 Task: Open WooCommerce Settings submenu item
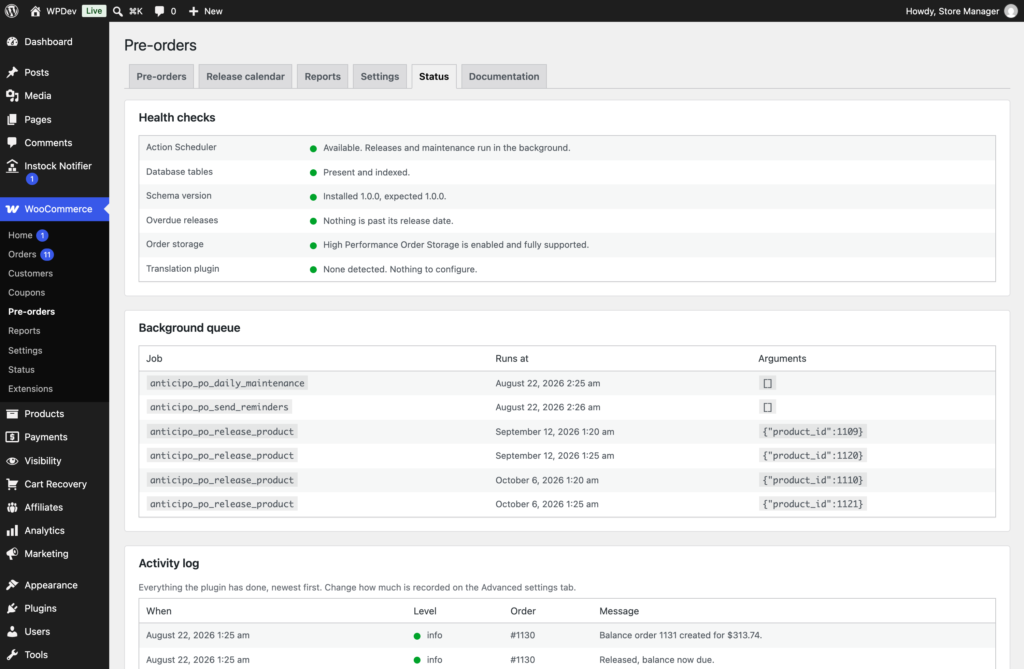[25, 350]
